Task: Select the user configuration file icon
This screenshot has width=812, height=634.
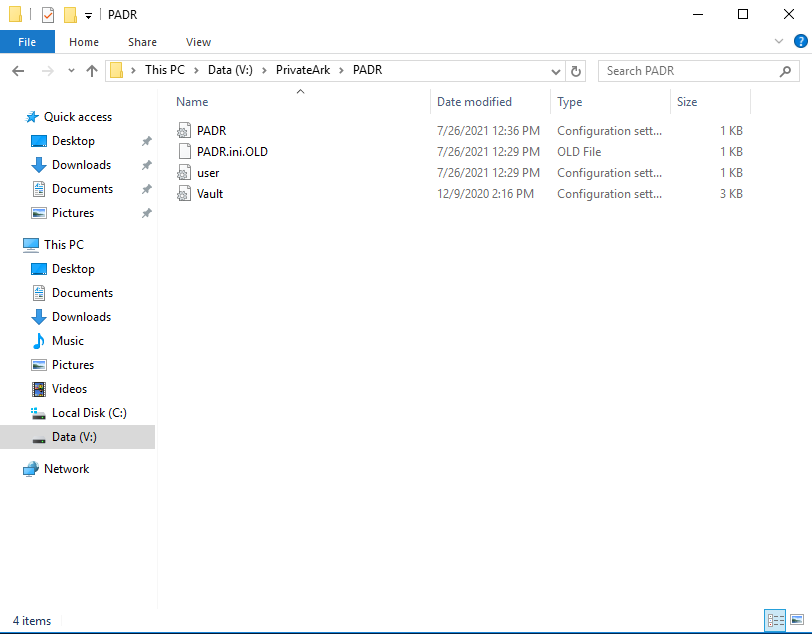Action: coord(183,172)
